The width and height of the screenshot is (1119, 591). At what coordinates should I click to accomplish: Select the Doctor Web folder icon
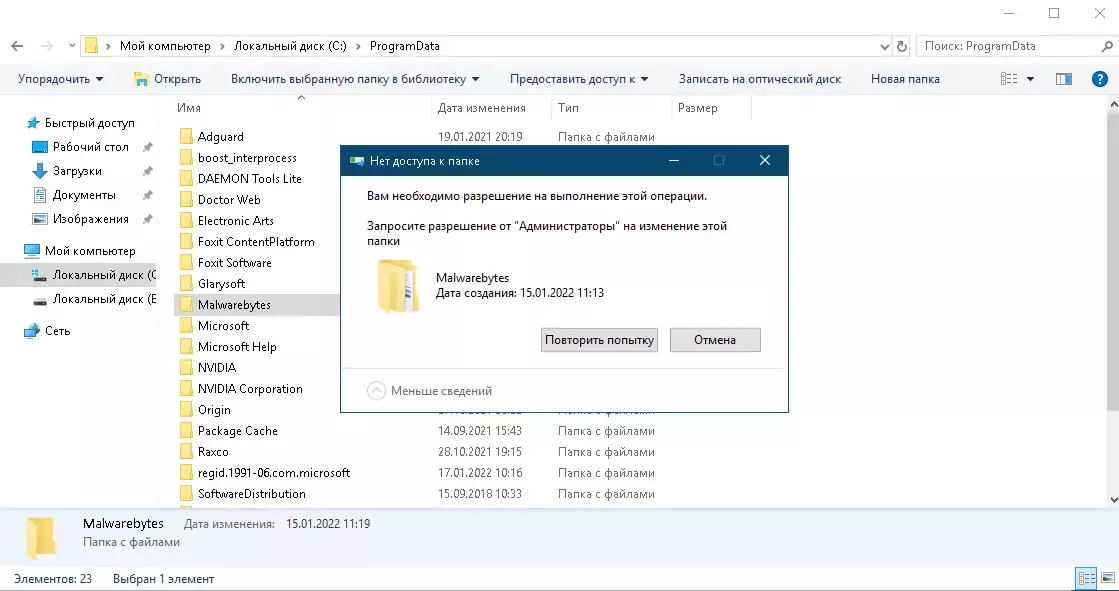(x=186, y=200)
